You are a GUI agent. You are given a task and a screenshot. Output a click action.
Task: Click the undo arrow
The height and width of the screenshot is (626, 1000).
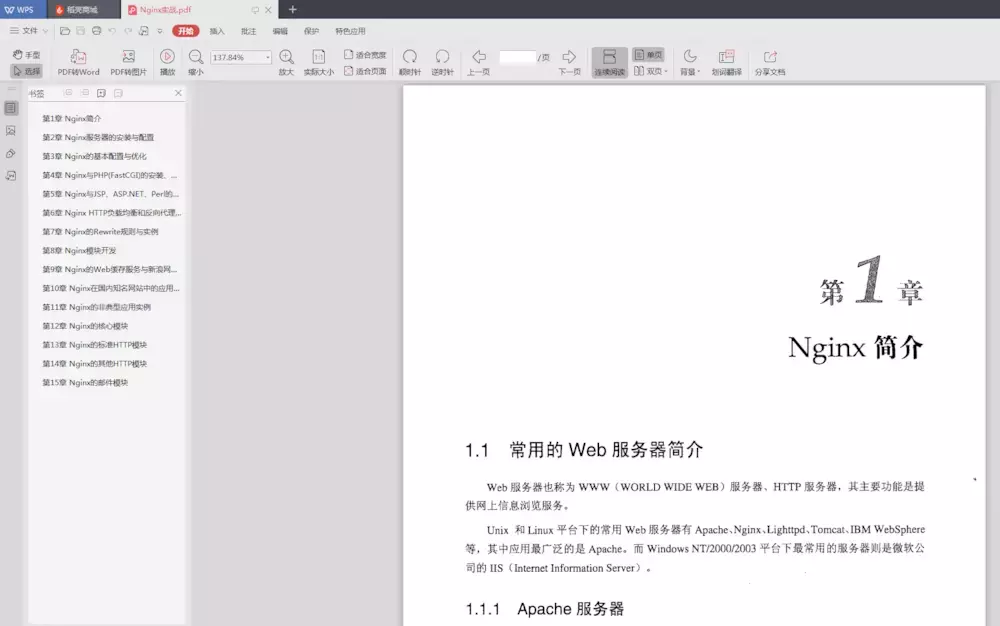(x=112, y=31)
